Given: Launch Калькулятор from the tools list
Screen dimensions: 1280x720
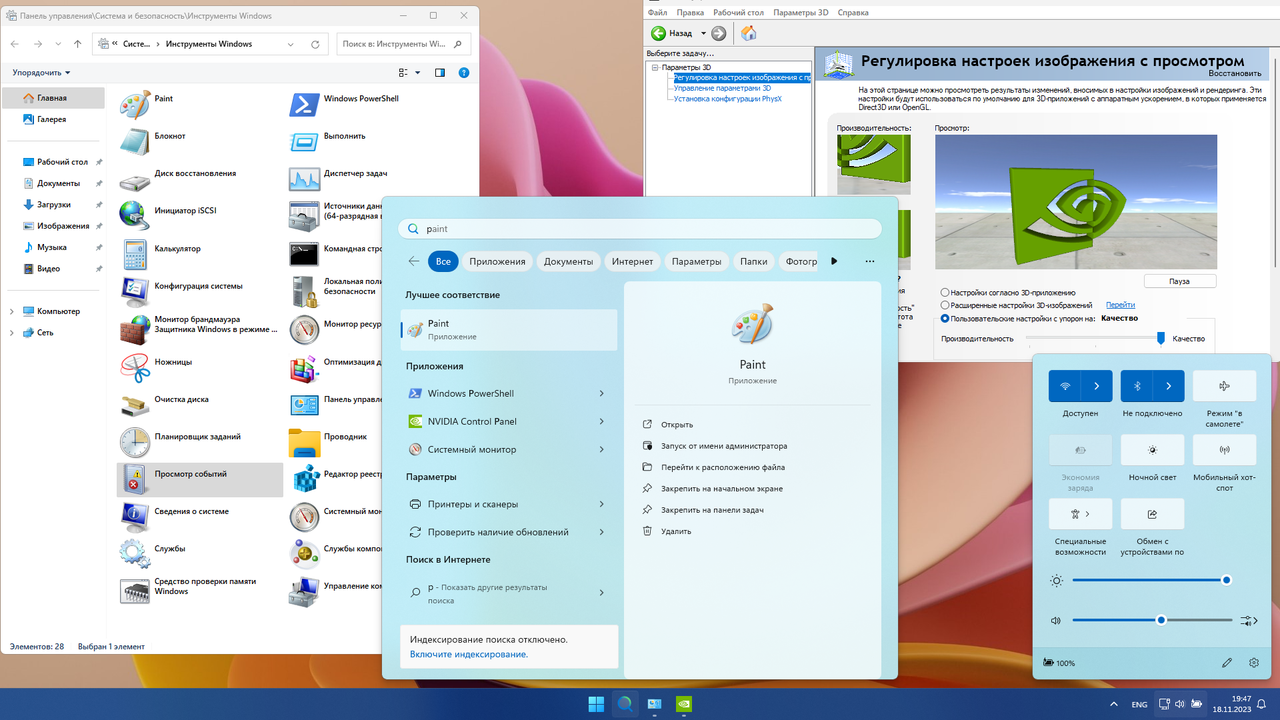Looking at the screenshot, I should [135, 254].
